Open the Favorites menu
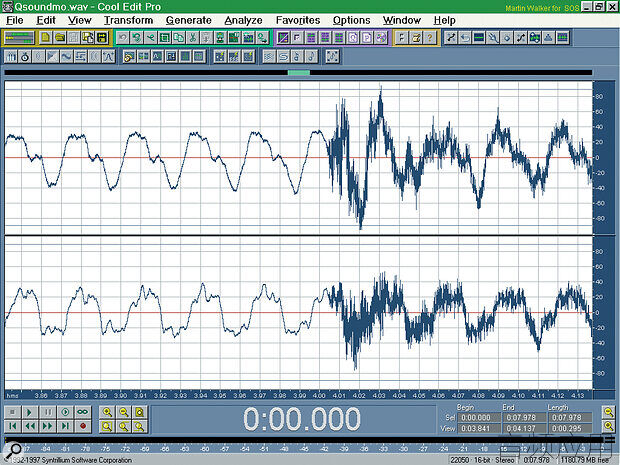This screenshot has width=620, height=465. click(x=298, y=20)
